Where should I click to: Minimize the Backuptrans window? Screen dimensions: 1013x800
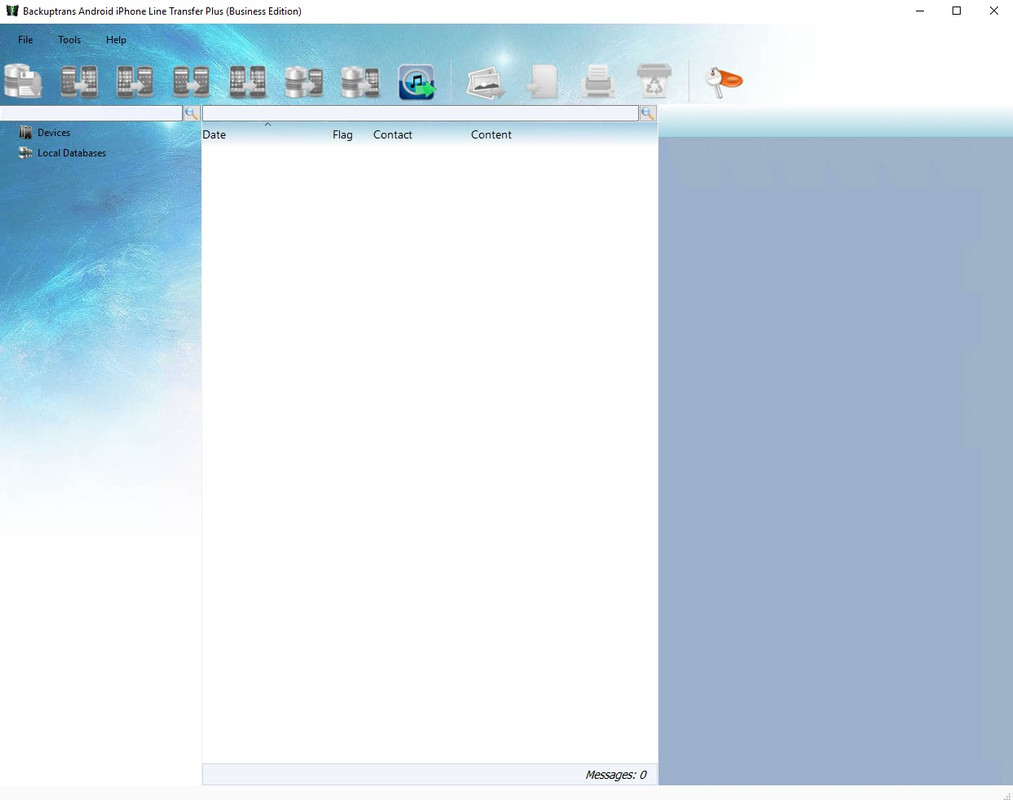pos(919,11)
